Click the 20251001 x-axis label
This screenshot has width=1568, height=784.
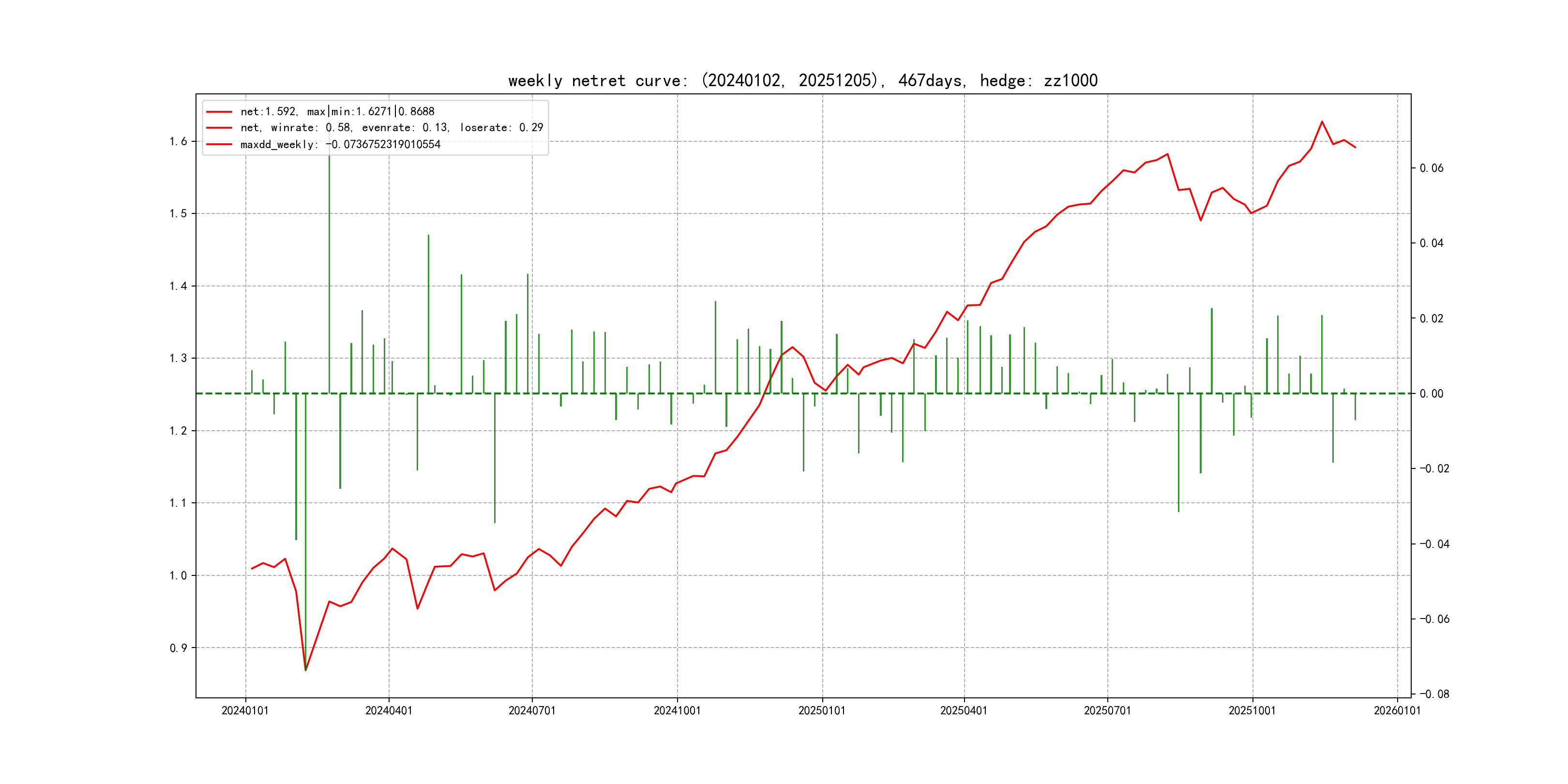1251,710
